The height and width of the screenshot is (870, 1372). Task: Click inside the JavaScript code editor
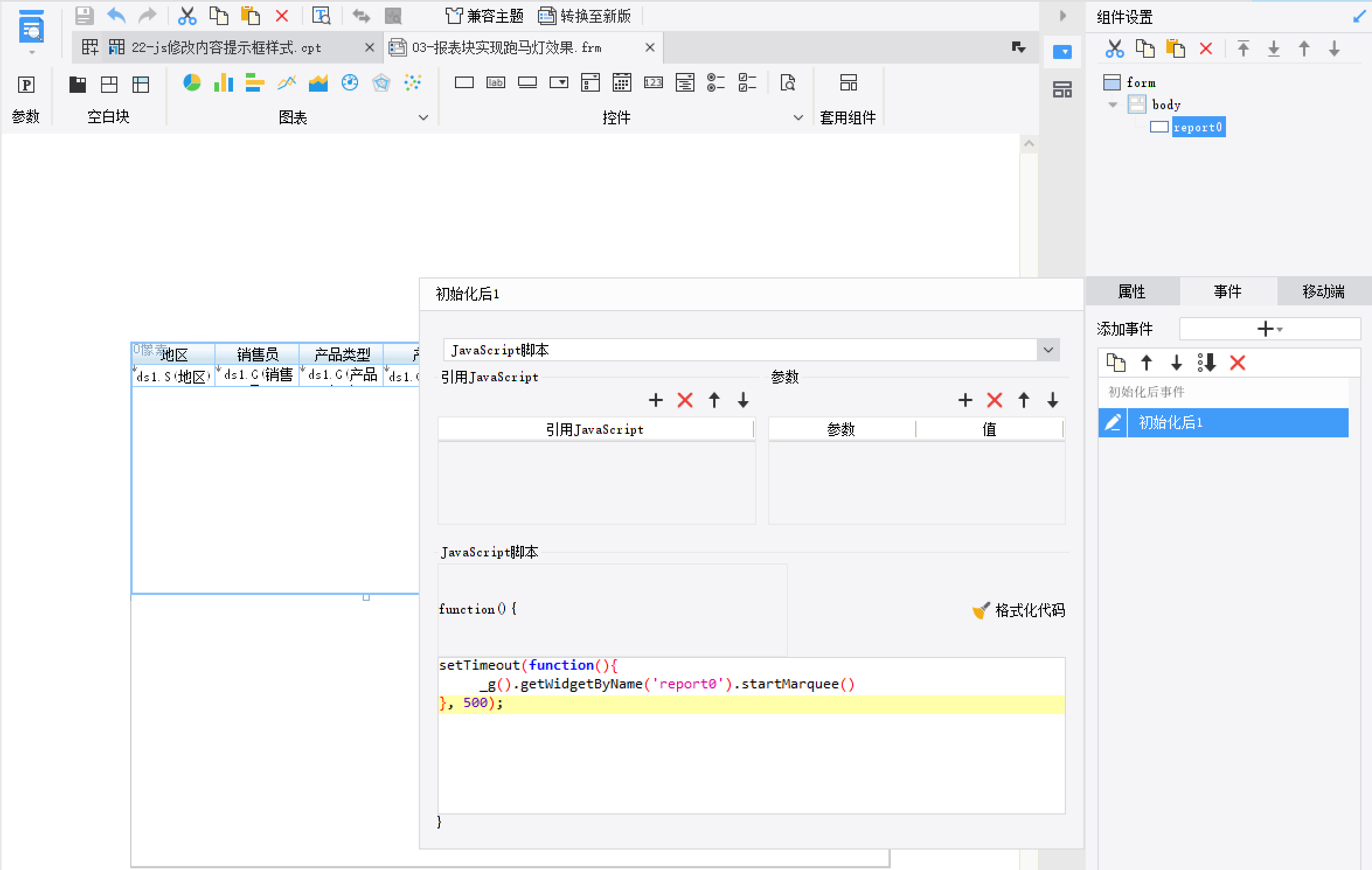751,759
